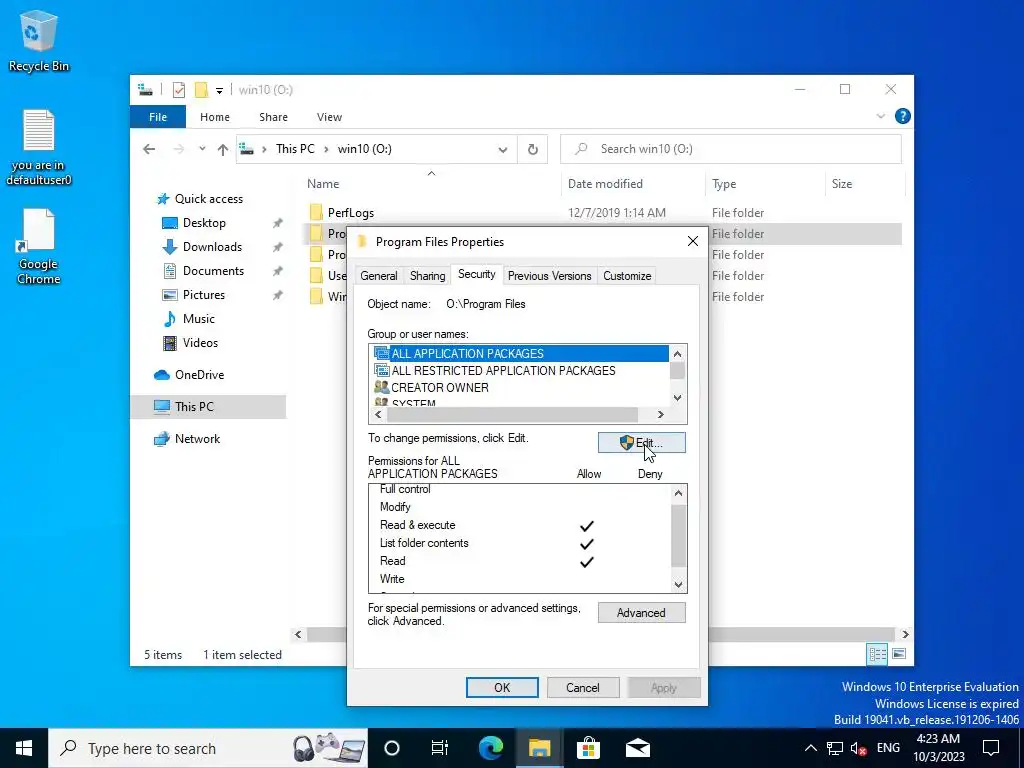Click 'This PC' in the address breadcrumb
The height and width of the screenshot is (768, 1024).
pyautogui.click(x=295, y=149)
